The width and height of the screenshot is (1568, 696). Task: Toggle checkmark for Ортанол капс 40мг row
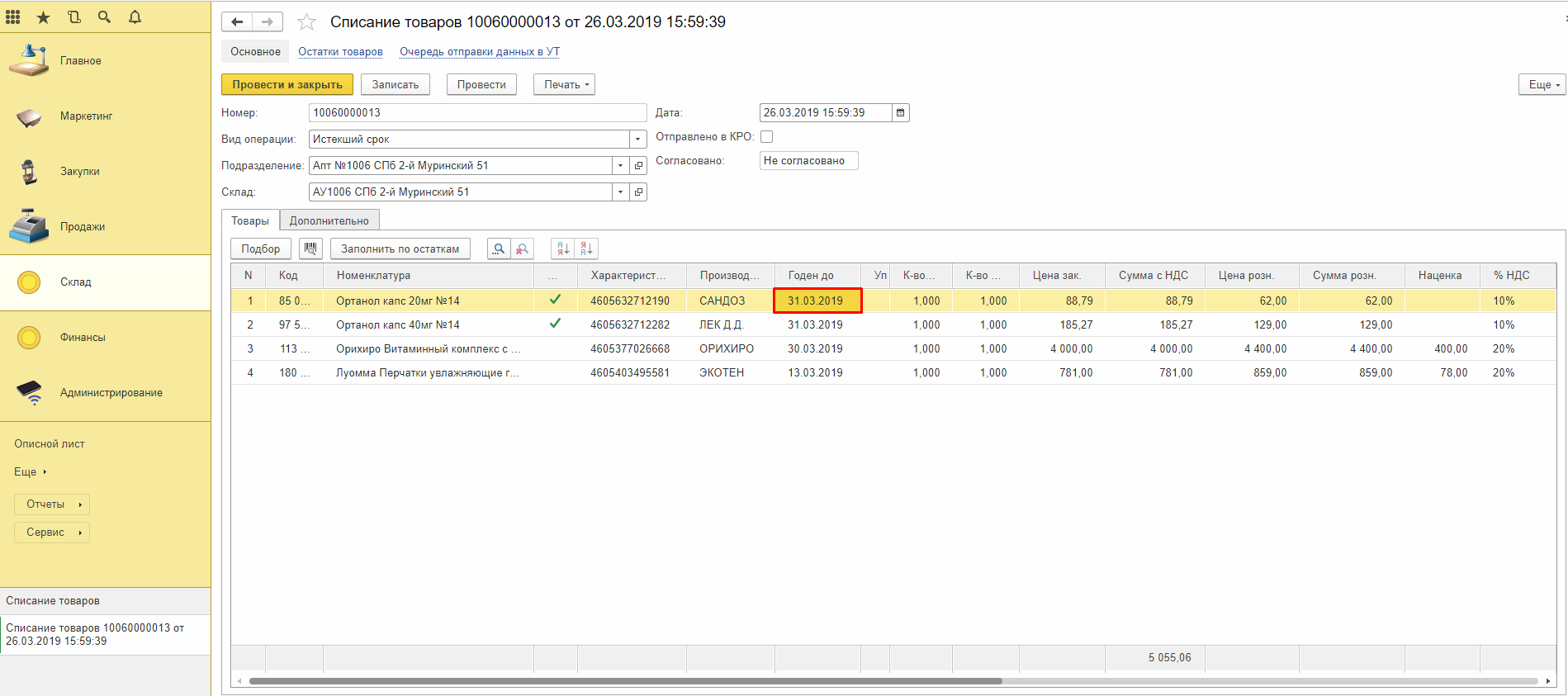point(555,324)
